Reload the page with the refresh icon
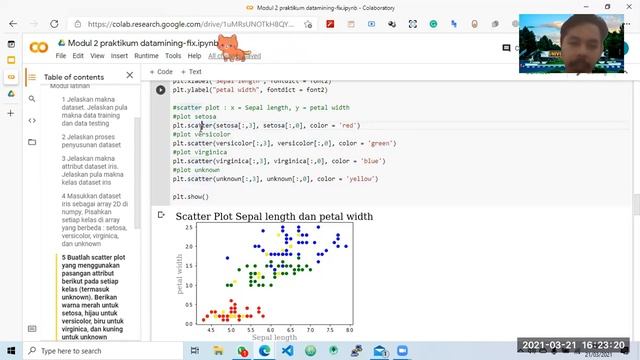 [x=54, y=24]
